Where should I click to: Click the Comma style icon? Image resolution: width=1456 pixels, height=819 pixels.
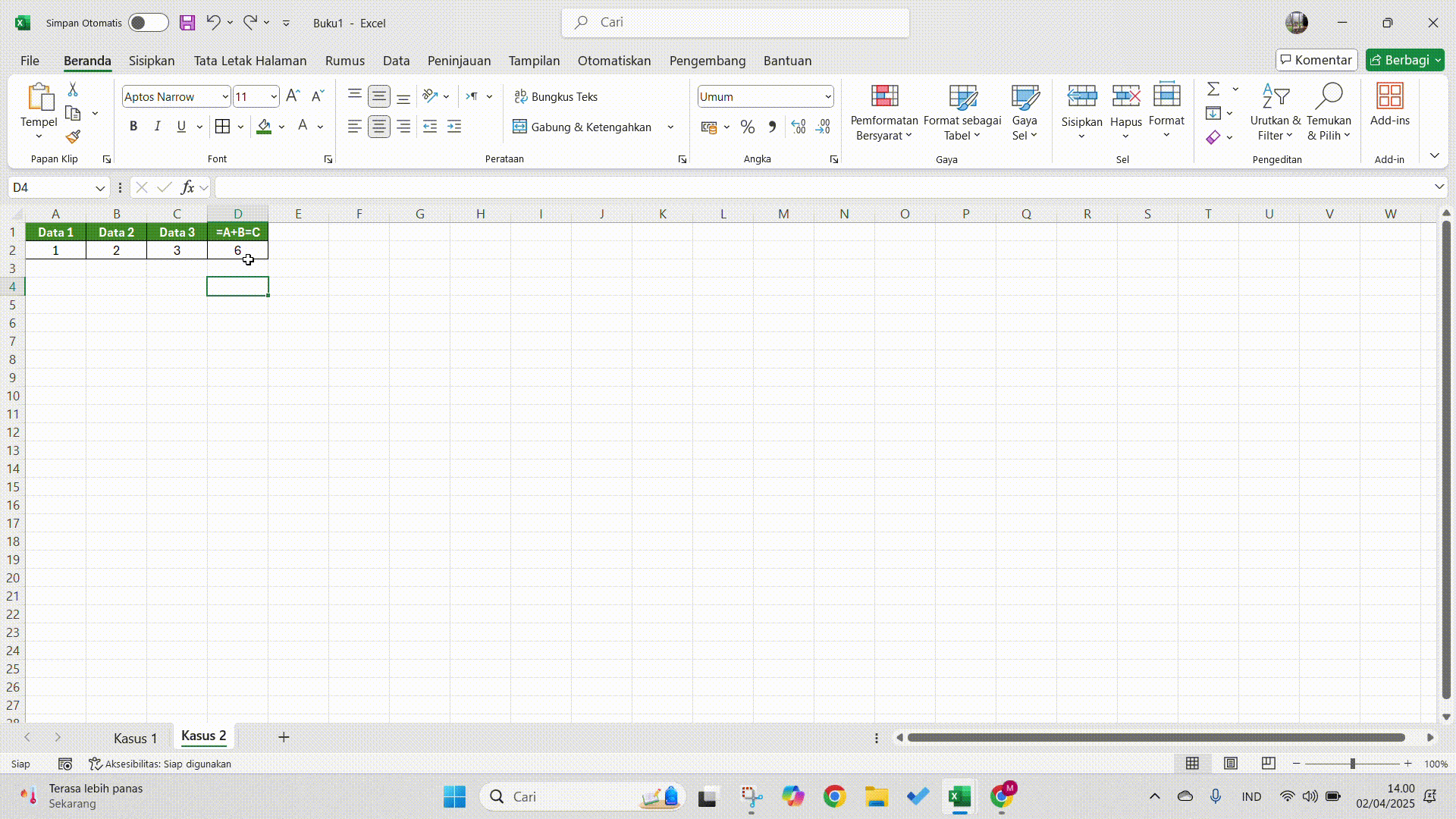tap(772, 127)
